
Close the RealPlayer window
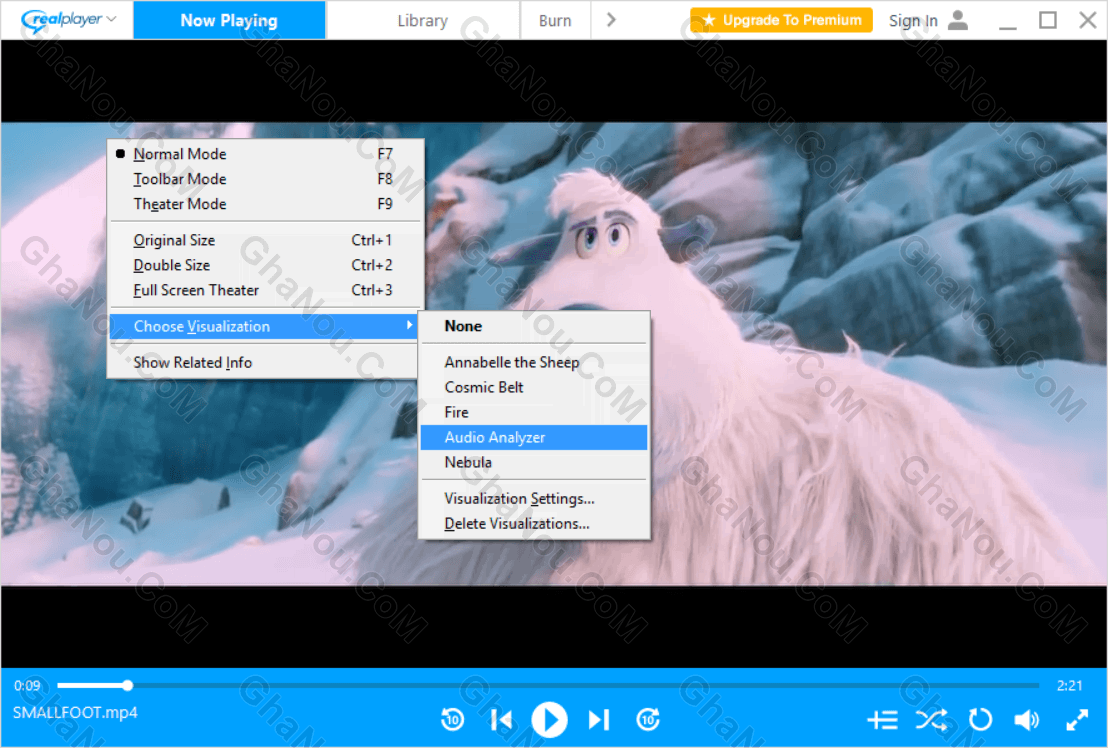(x=1088, y=20)
